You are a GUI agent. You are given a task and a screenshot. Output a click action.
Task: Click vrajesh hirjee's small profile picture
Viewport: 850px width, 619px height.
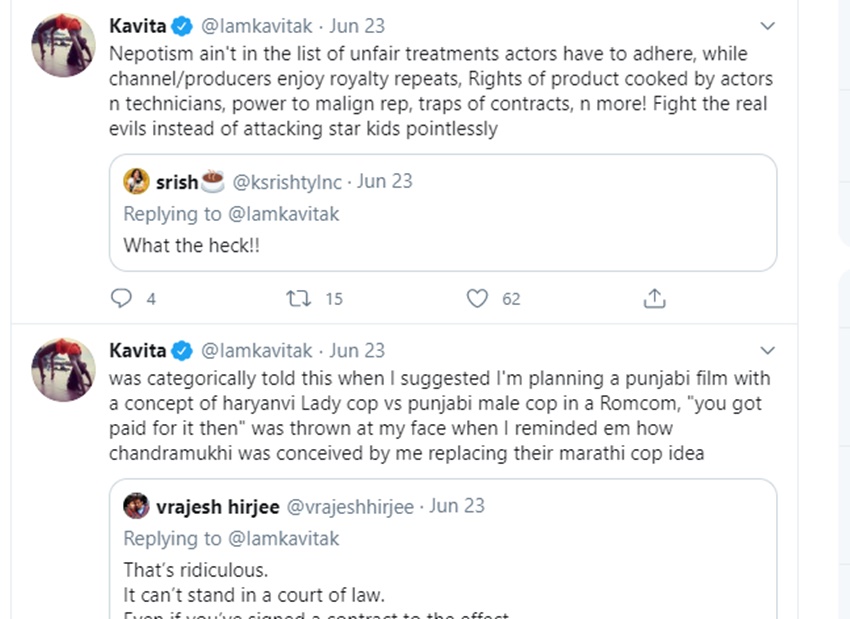(136, 506)
